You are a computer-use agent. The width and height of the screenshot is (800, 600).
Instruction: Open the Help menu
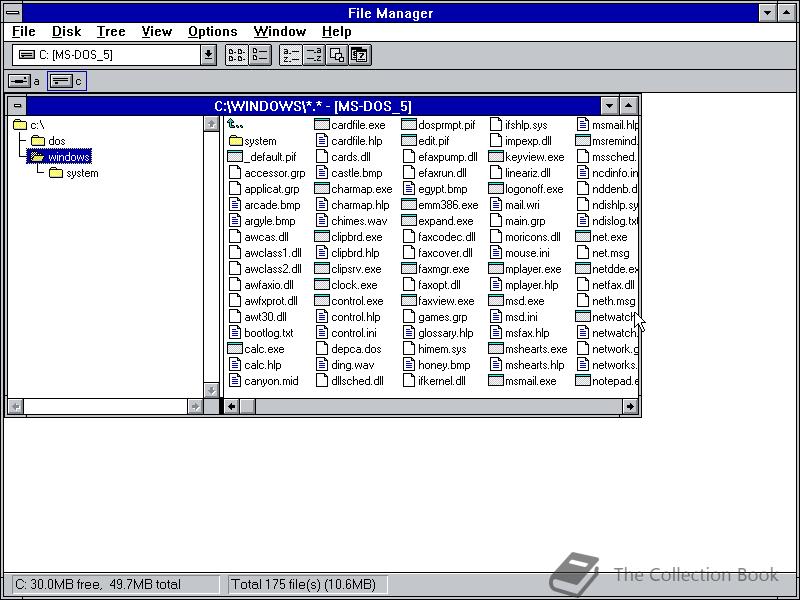pyautogui.click(x=336, y=32)
